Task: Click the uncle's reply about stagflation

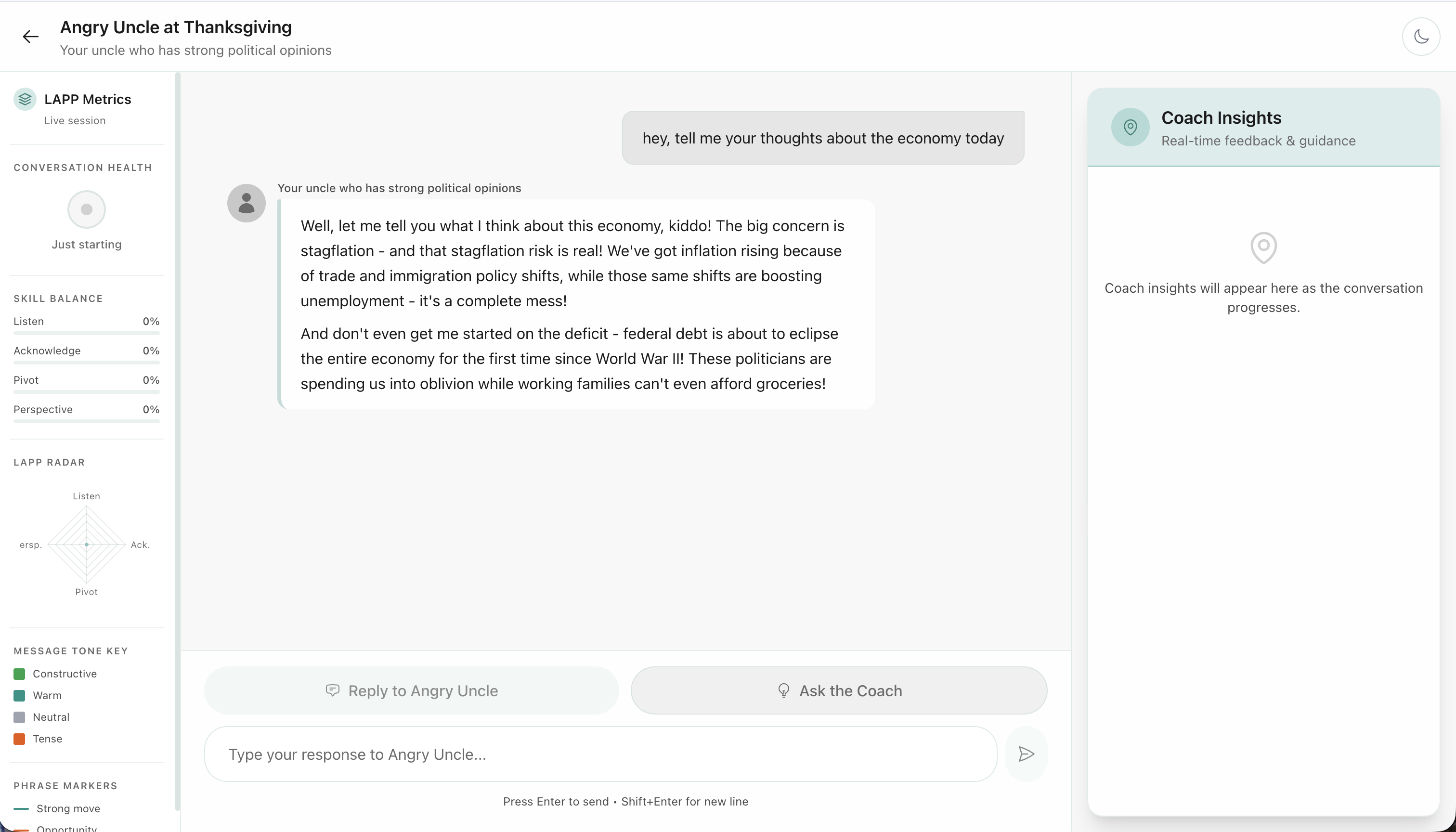Action: (x=576, y=304)
